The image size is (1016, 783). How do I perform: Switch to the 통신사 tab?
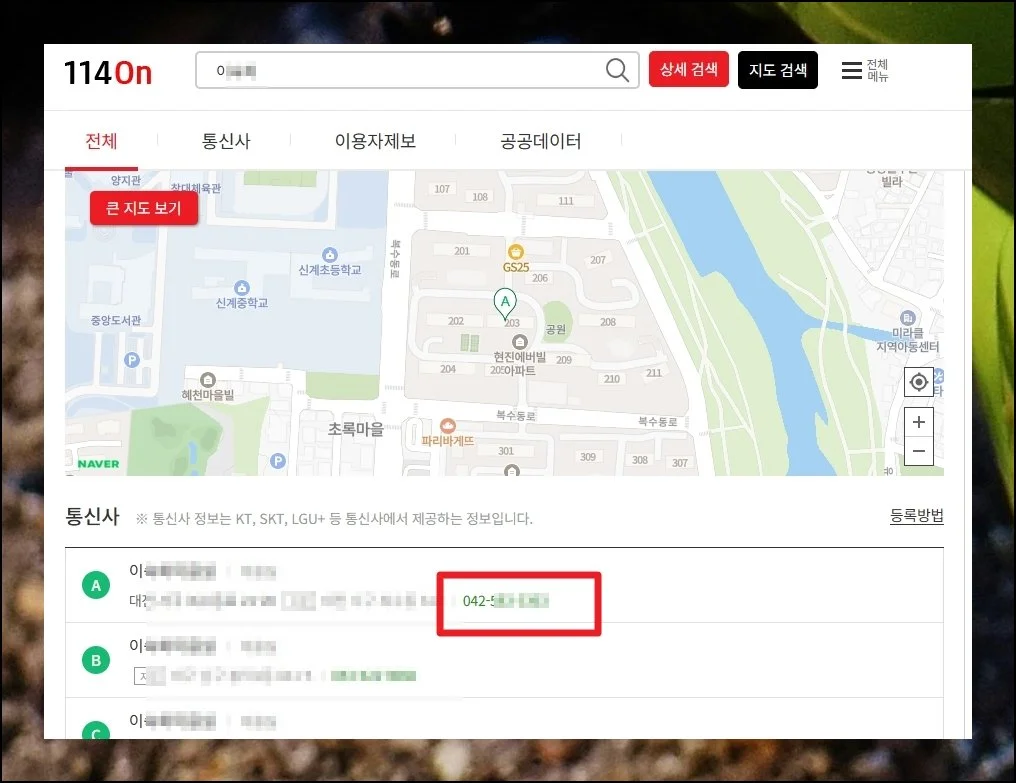(227, 140)
